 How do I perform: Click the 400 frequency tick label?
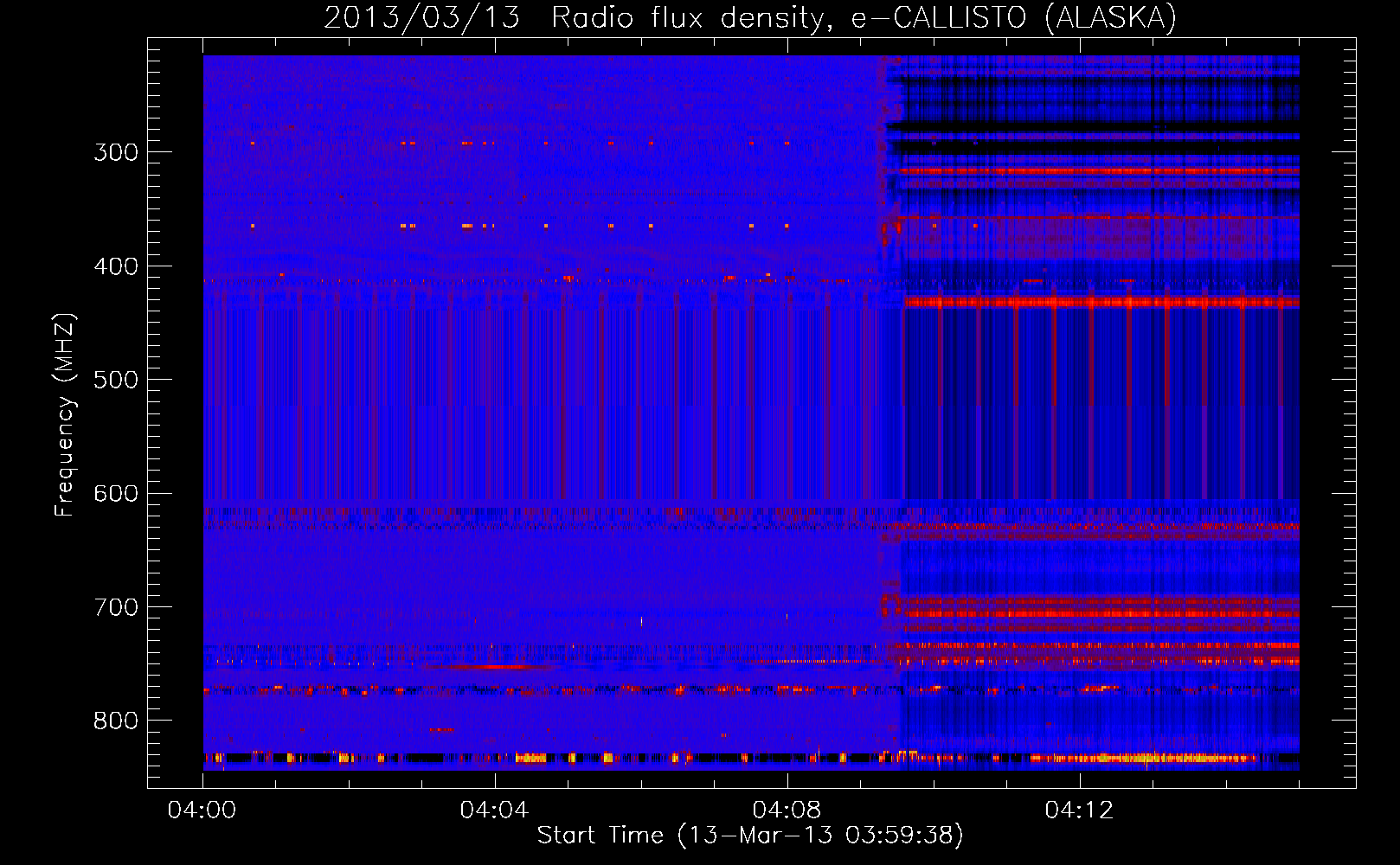[116, 266]
